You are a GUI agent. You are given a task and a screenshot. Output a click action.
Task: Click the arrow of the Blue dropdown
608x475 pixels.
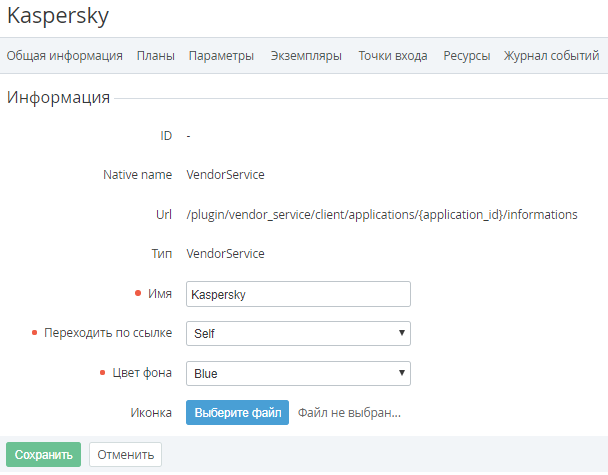pyautogui.click(x=402, y=373)
